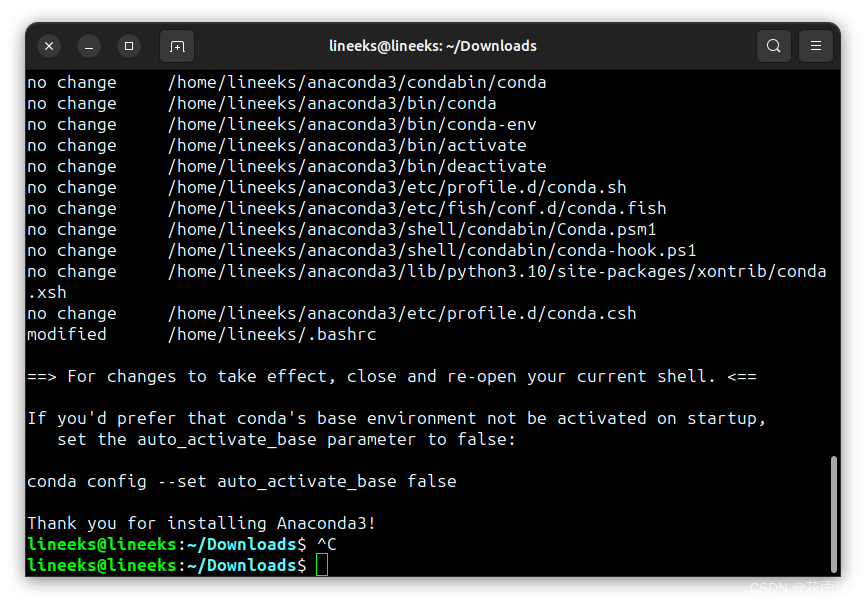Click the no change label beside conda.csh
Image resolution: width=866 pixels, height=605 pixels.
[72, 313]
